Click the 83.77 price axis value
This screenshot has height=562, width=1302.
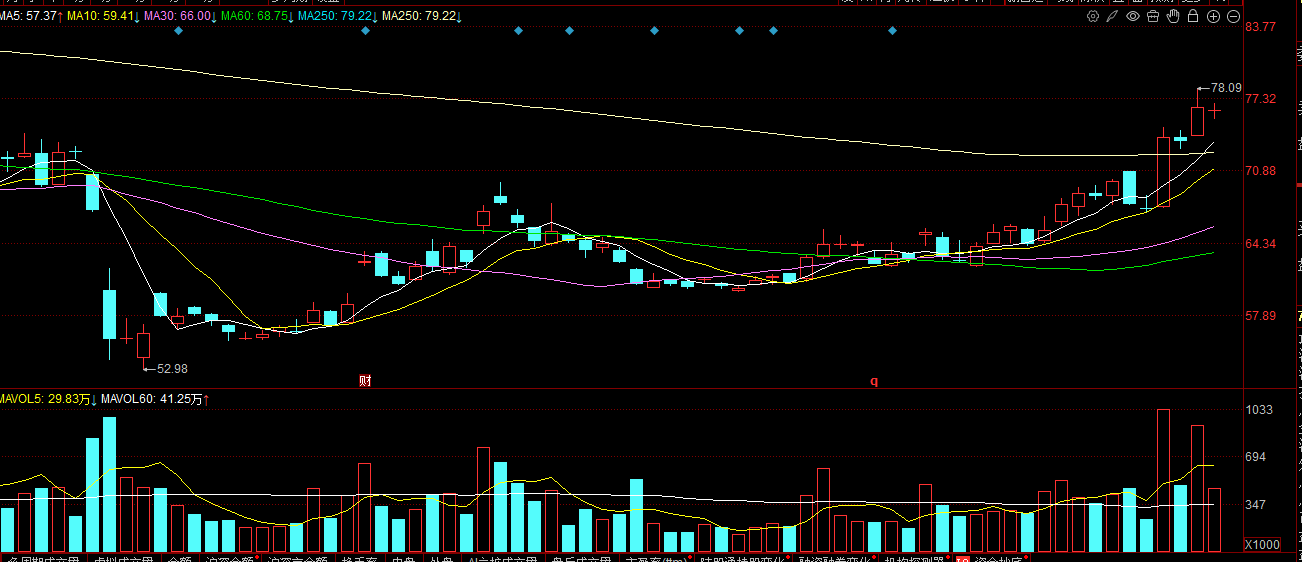pyautogui.click(x=1260, y=27)
